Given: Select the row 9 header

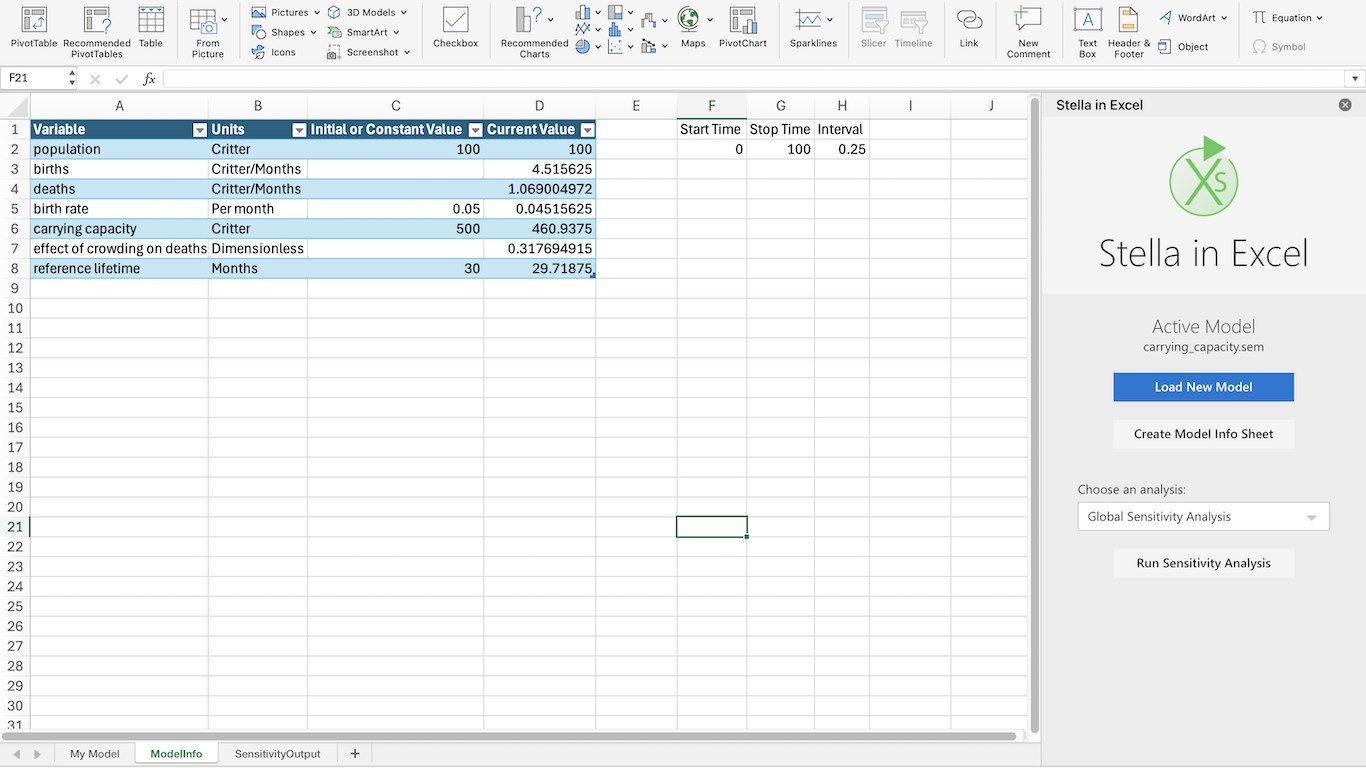Looking at the screenshot, I should tap(15, 289).
